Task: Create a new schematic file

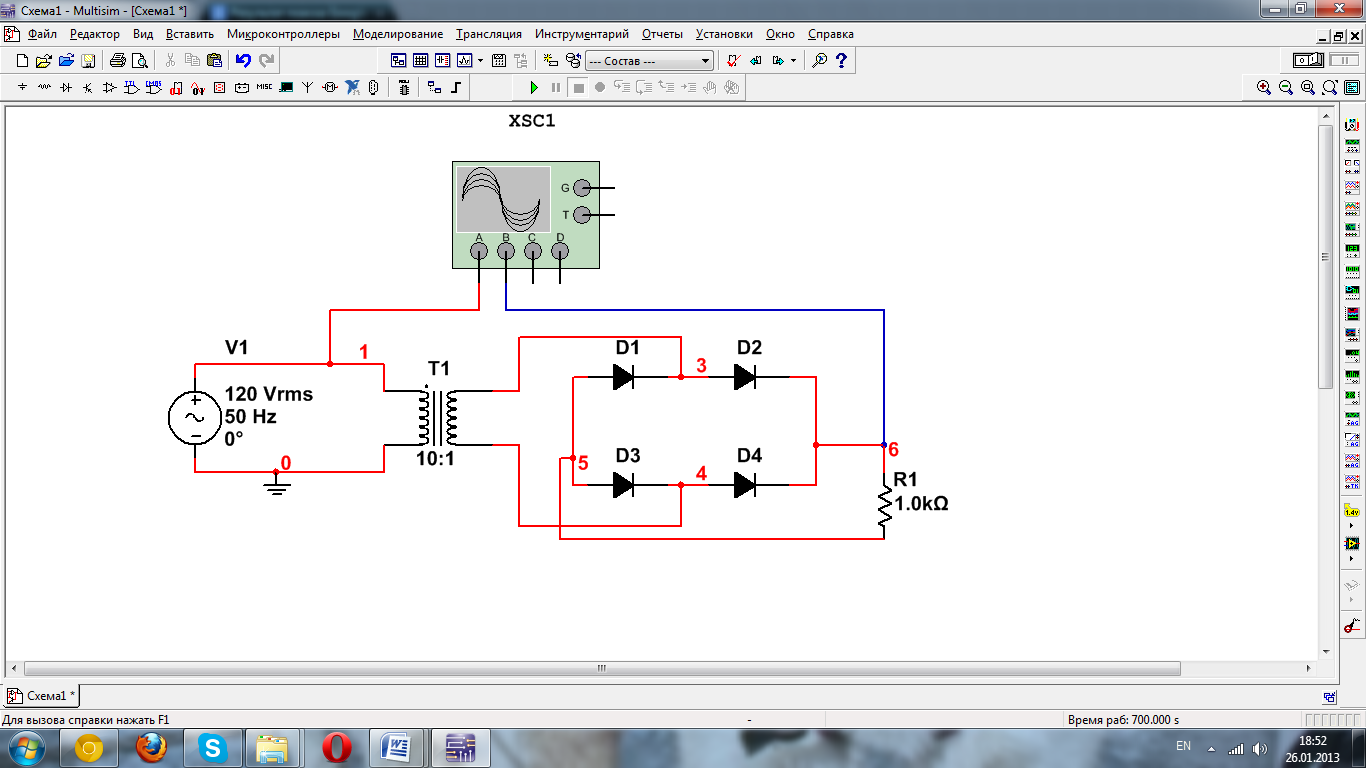Action: click(x=22, y=60)
